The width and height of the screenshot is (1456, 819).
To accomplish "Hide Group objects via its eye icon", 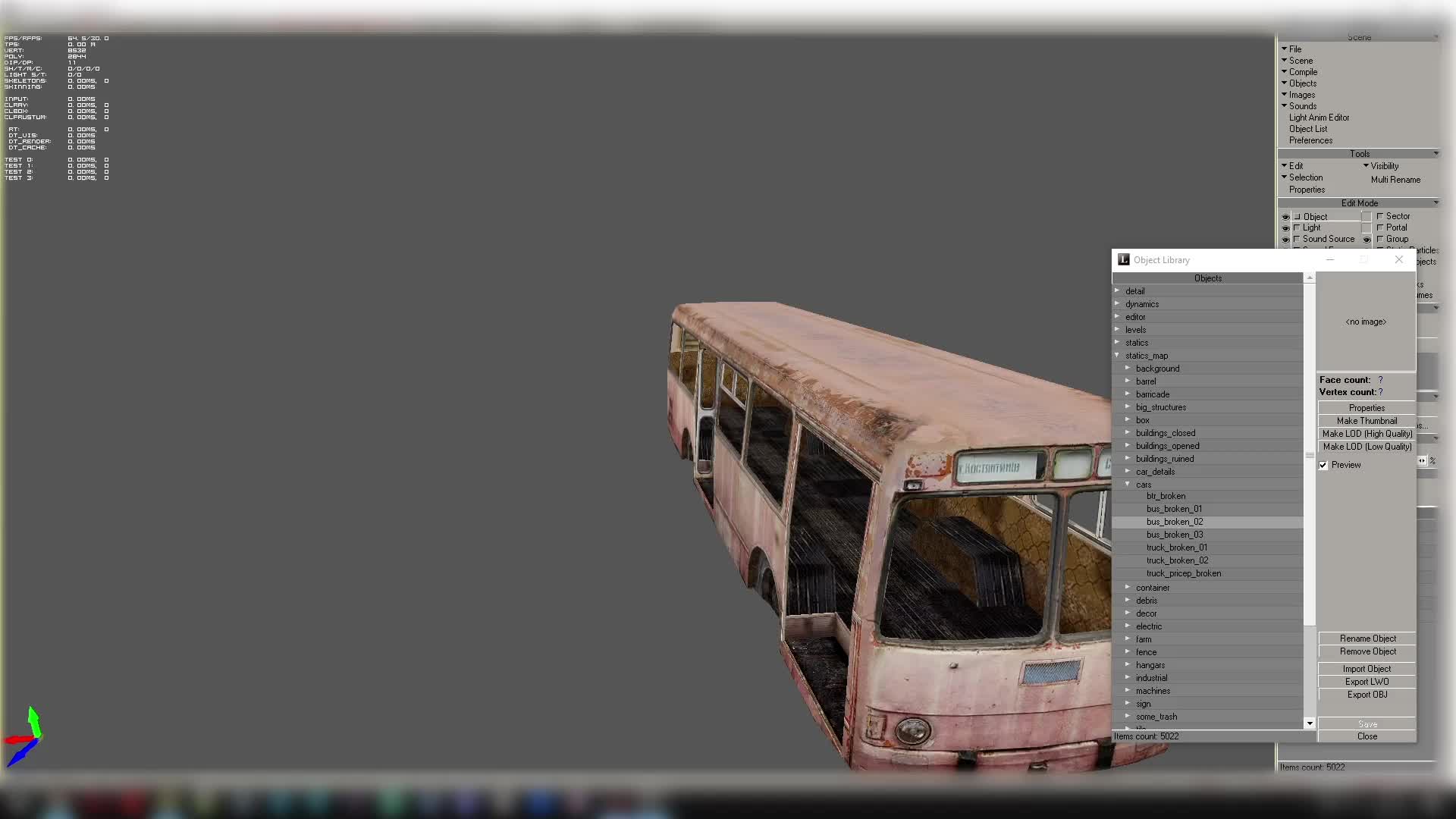I will tap(1368, 239).
